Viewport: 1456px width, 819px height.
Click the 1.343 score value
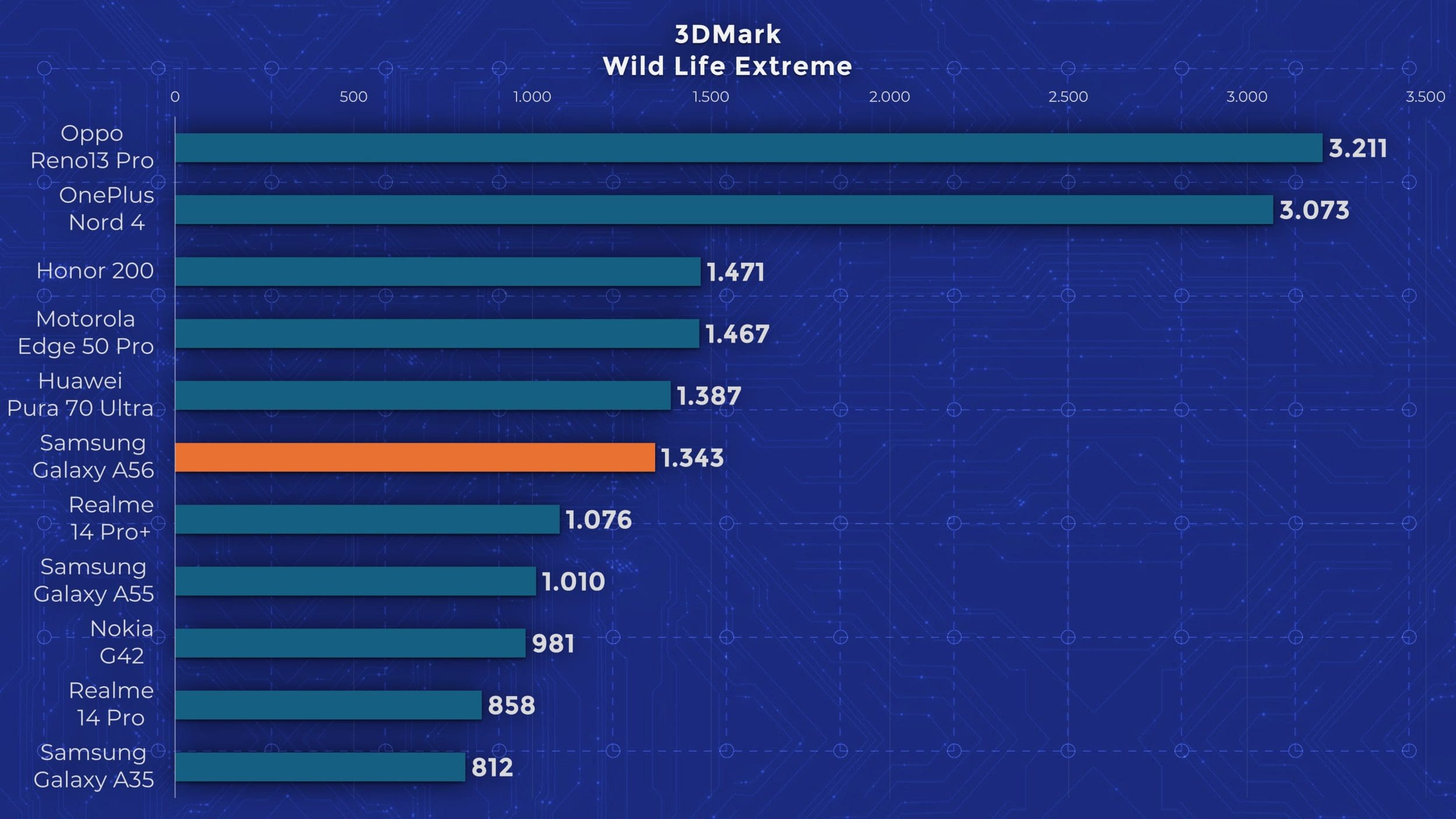coord(692,458)
